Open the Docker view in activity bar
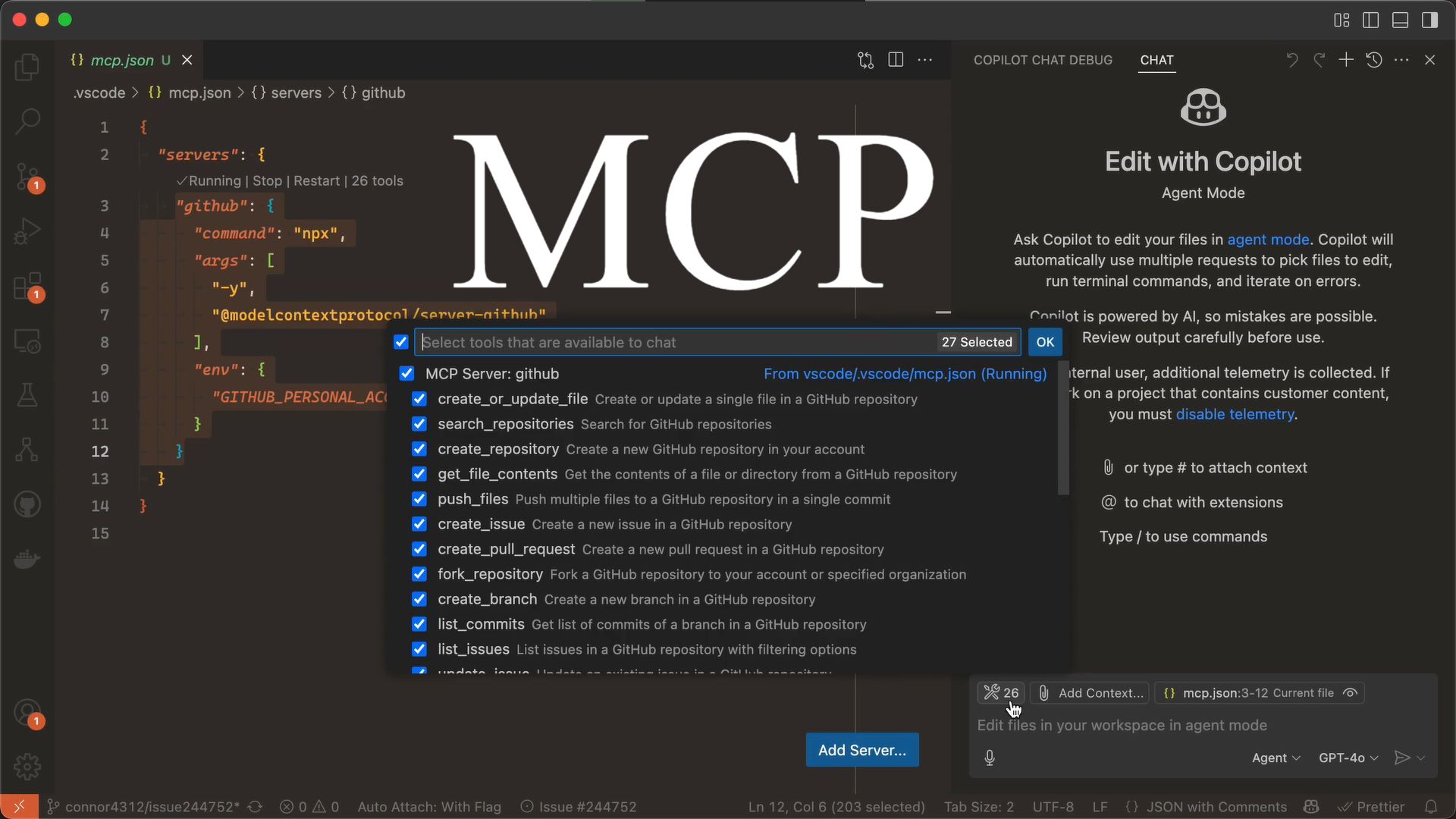The height and width of the screenshot is (819, 1456). coord(27,560)
